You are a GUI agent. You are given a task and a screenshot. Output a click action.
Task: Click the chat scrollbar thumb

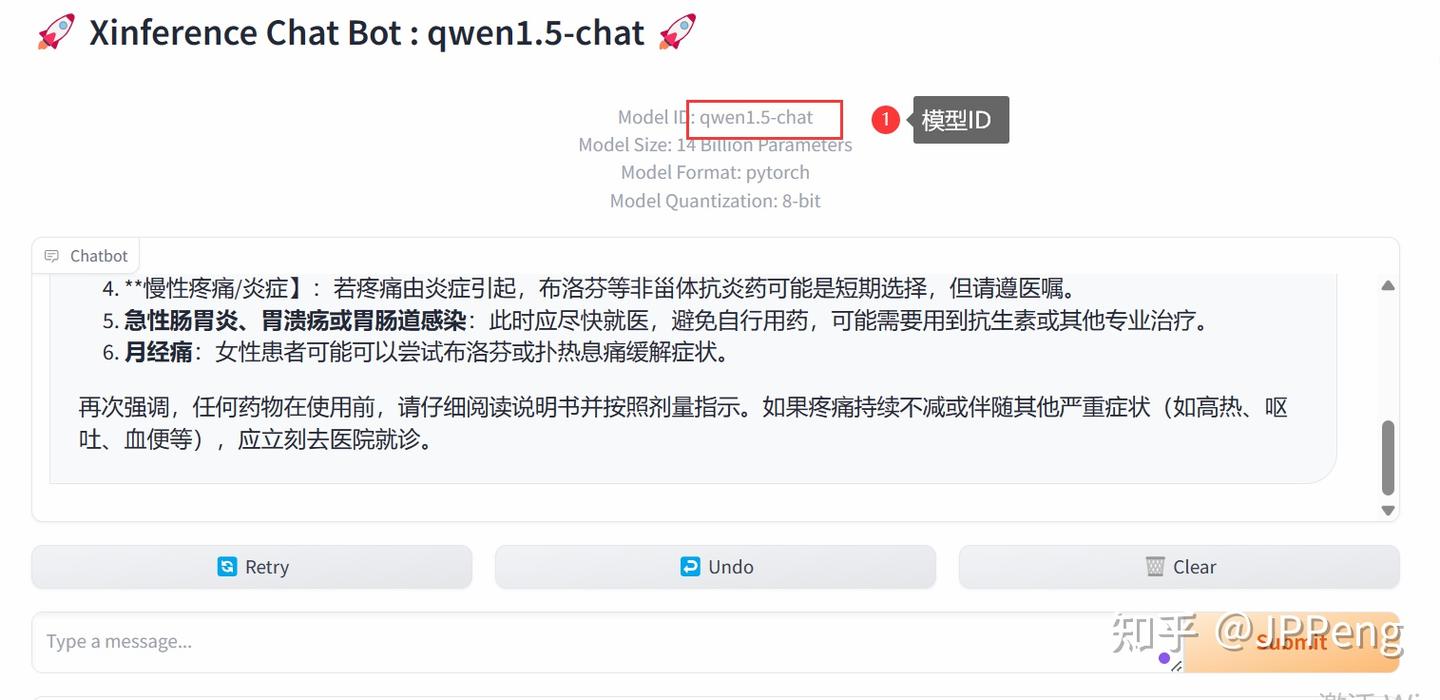[x=1388, y=458]
